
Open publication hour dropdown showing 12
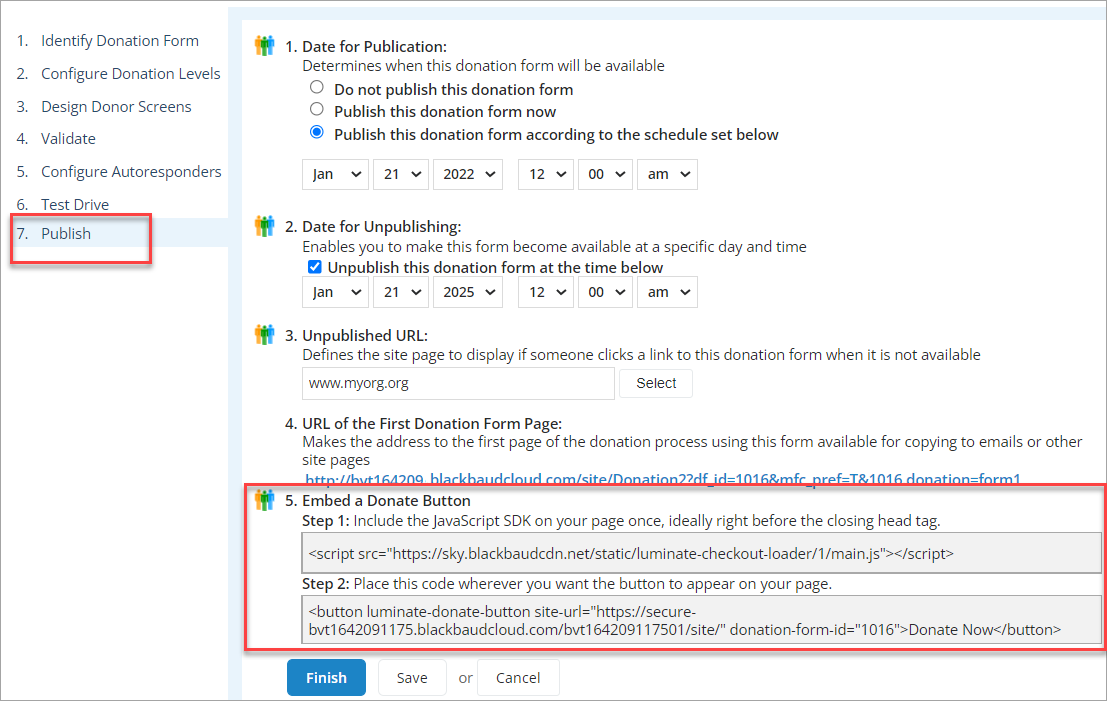[546, 174]
